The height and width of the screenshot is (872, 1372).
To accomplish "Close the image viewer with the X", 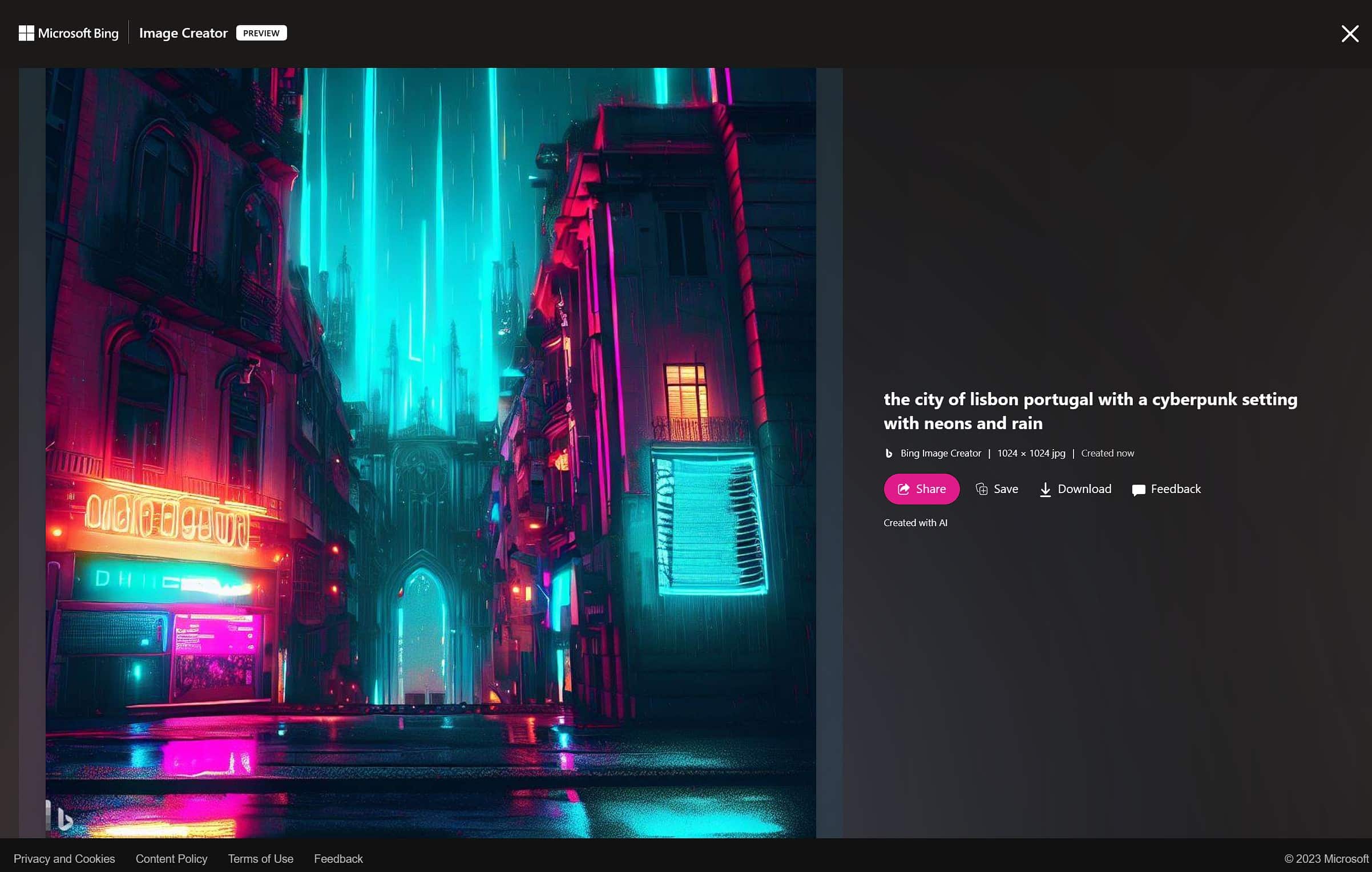I will click(x=1350, y=34).
